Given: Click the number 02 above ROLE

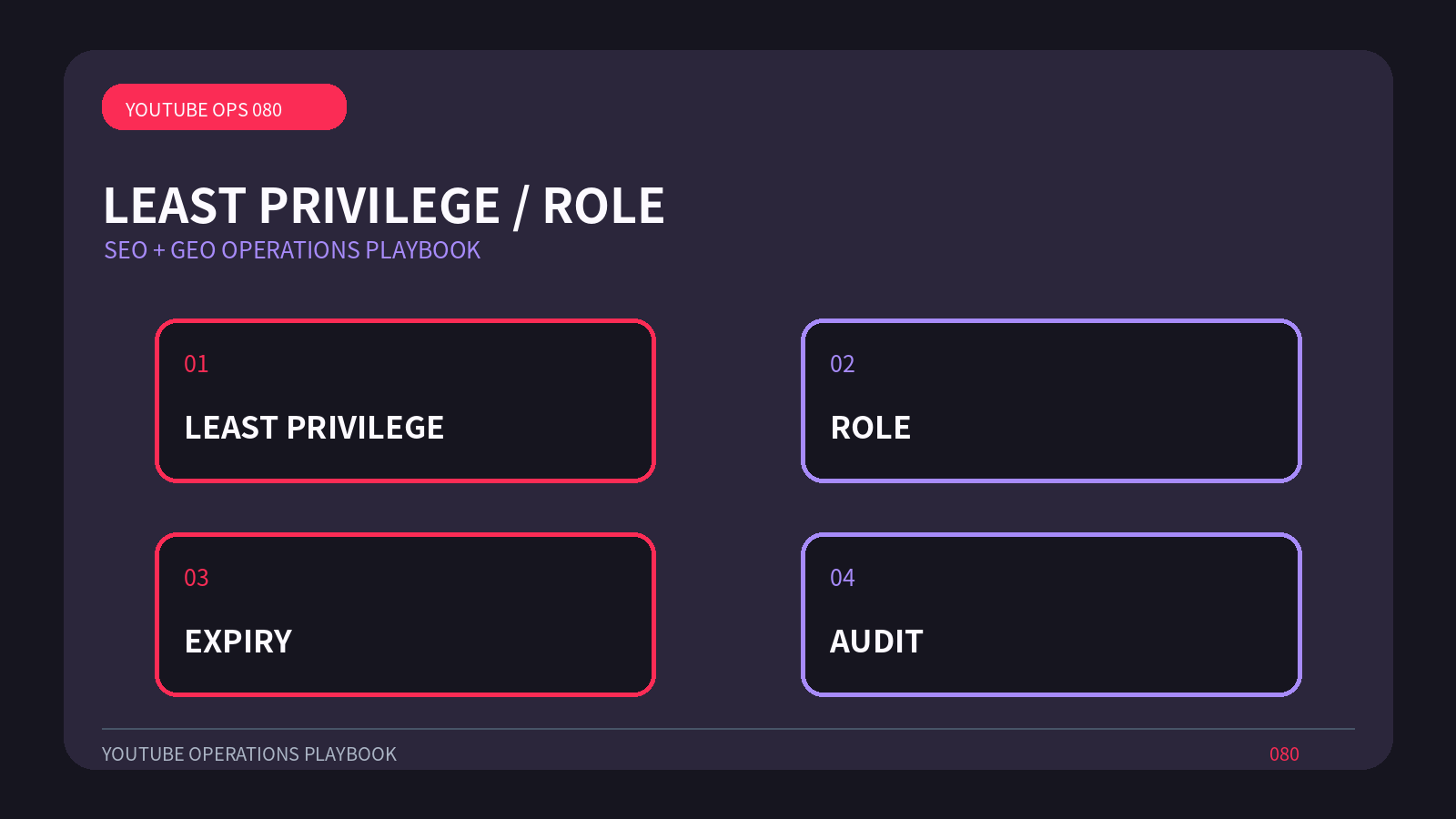Looking at the screenshot, I should point(843,364).
